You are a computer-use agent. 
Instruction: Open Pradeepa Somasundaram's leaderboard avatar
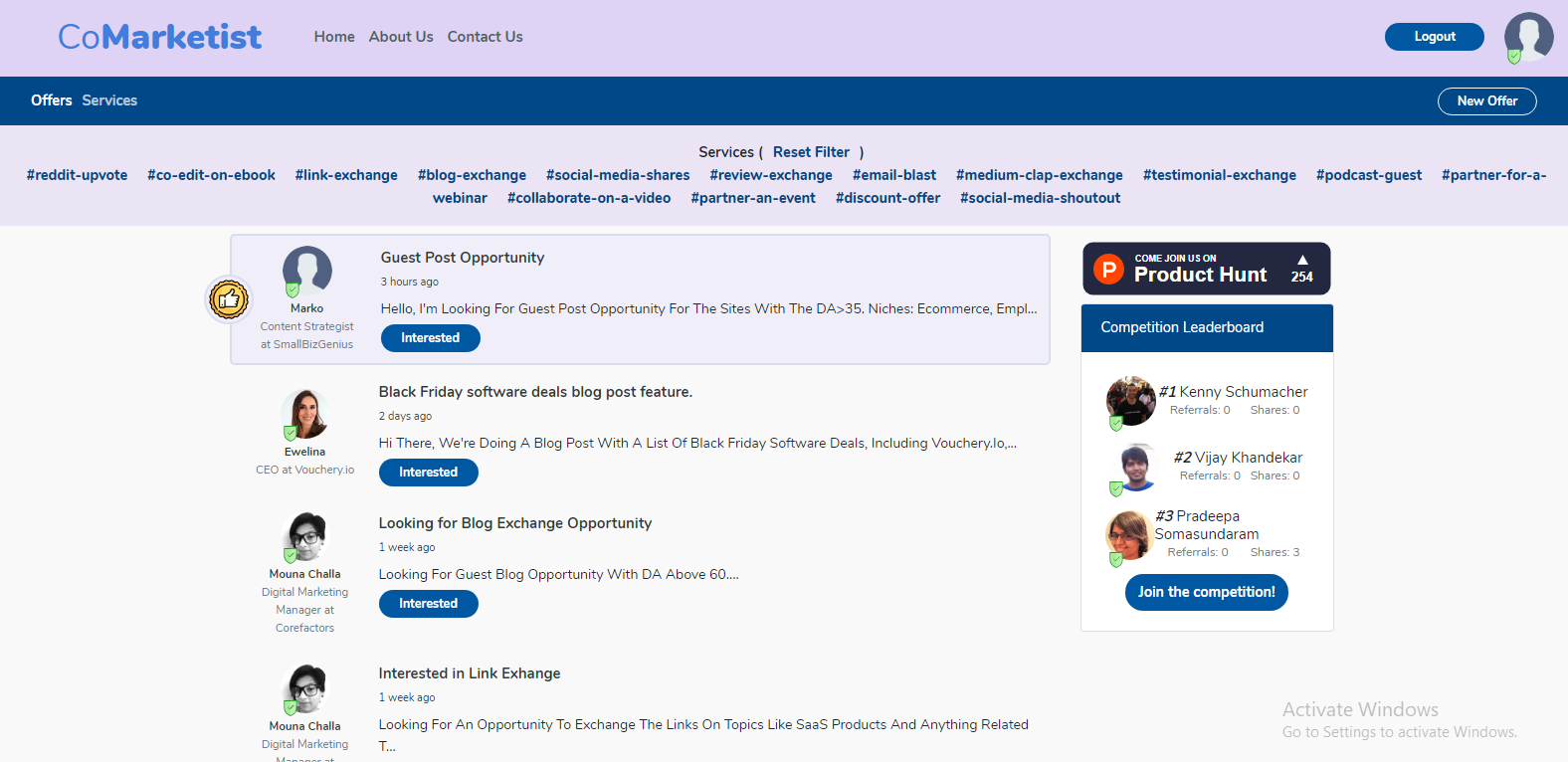coord(1128,535)
